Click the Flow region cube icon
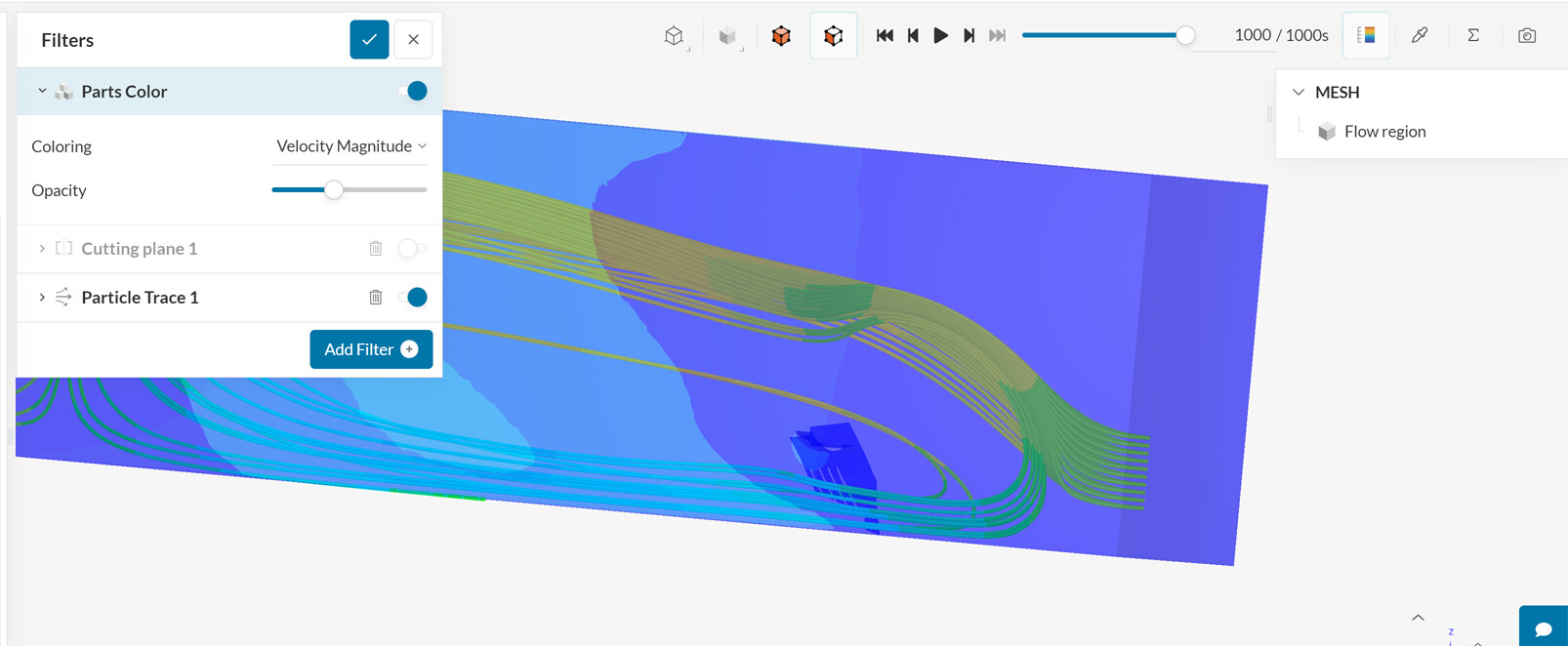The image size is (1568, 646). tap(1326, 132)
